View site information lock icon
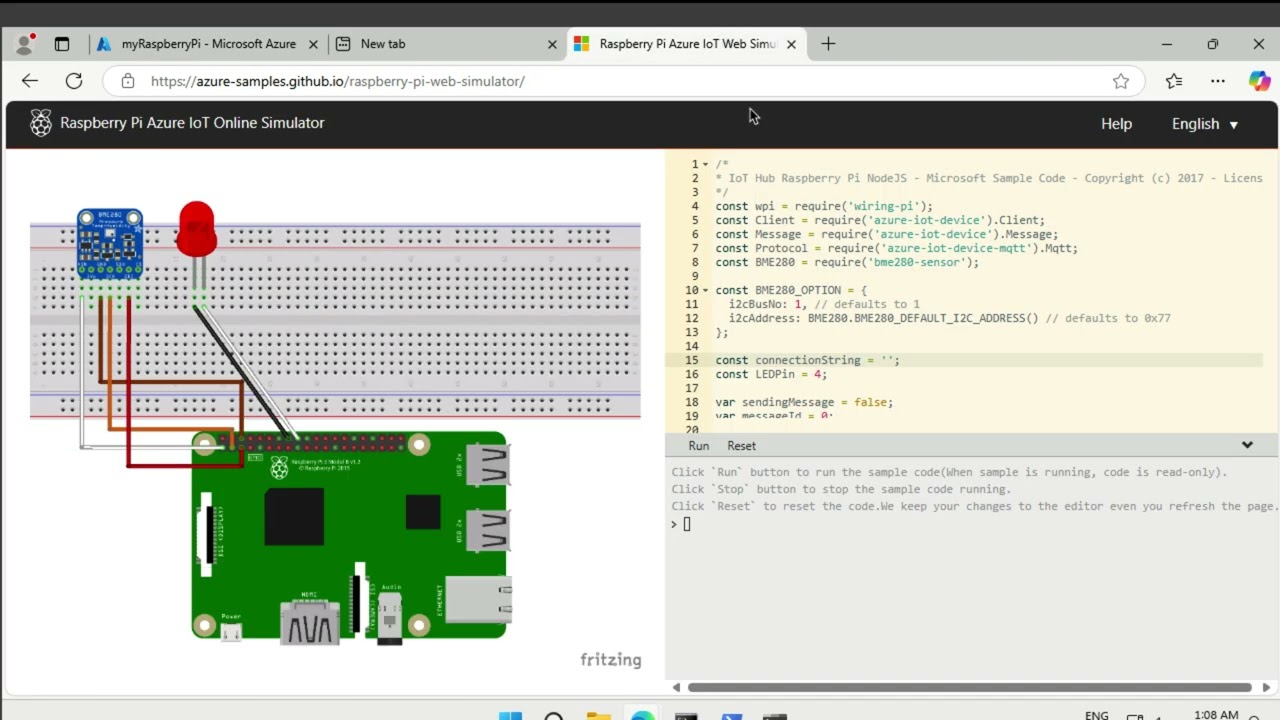 click(x=127, y=81)
